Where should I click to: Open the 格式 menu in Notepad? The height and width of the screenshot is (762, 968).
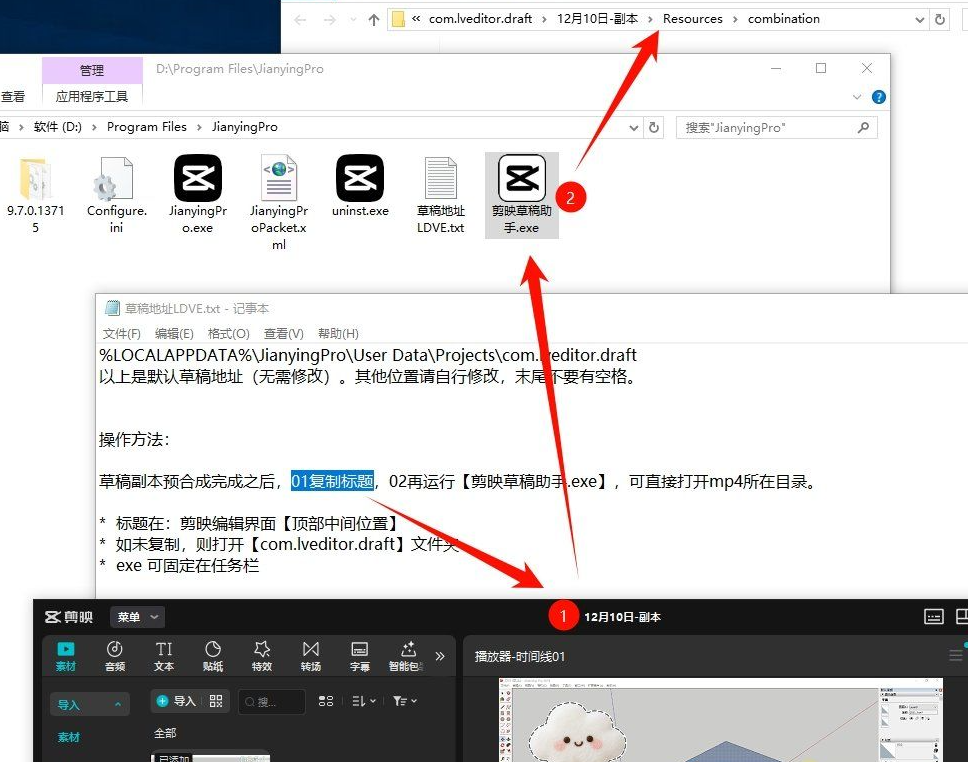(228, 333)
